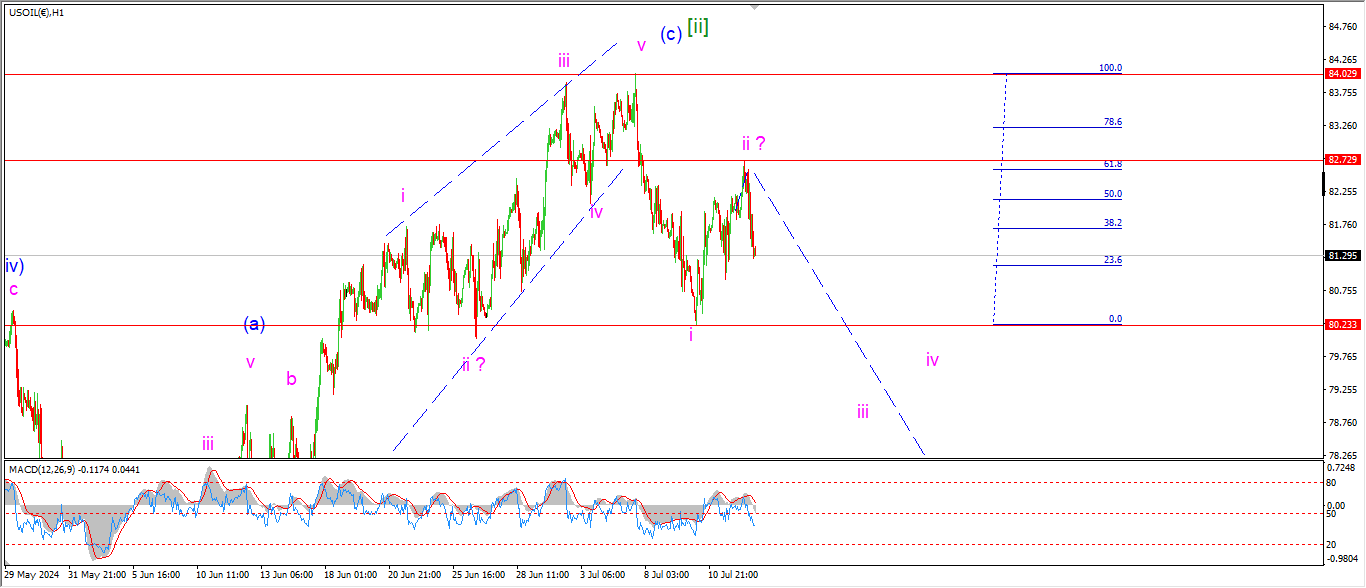This screenshot has width=1366, height=588.
Task: Click the blue (a) wave label
Action: click(x=254, y=324)
